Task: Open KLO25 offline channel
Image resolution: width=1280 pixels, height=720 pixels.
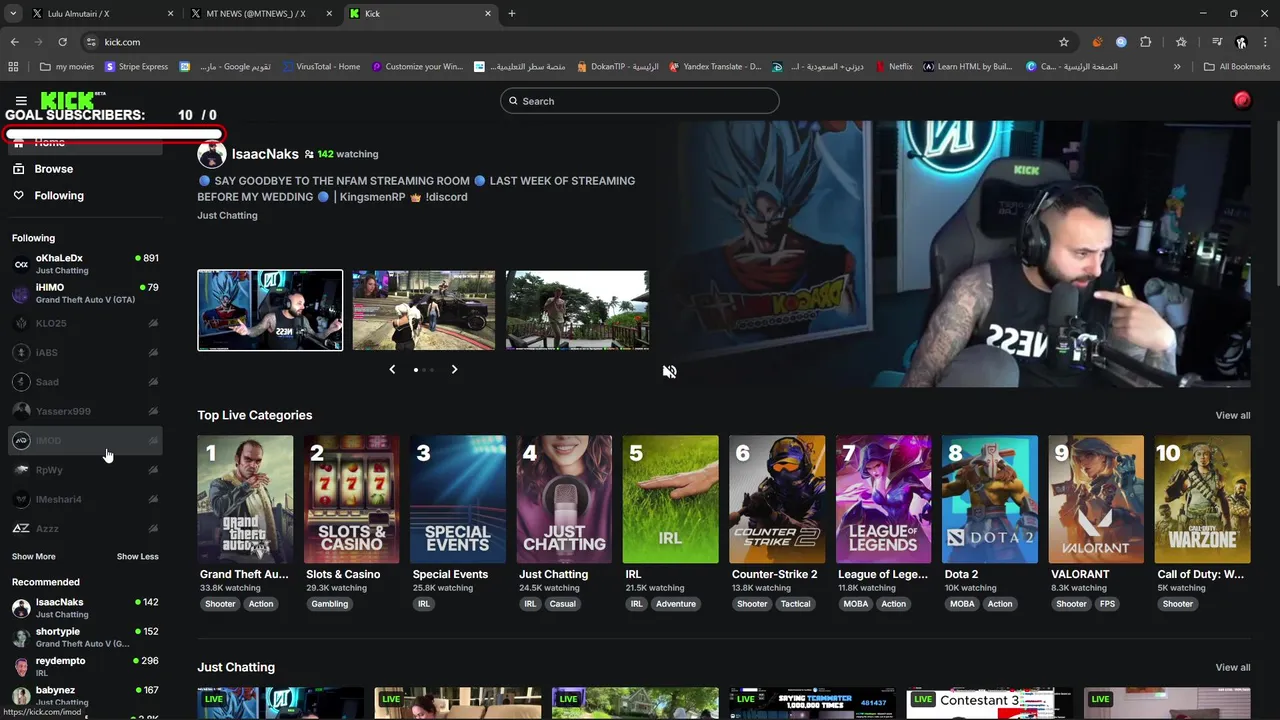Action: (85, 323)
